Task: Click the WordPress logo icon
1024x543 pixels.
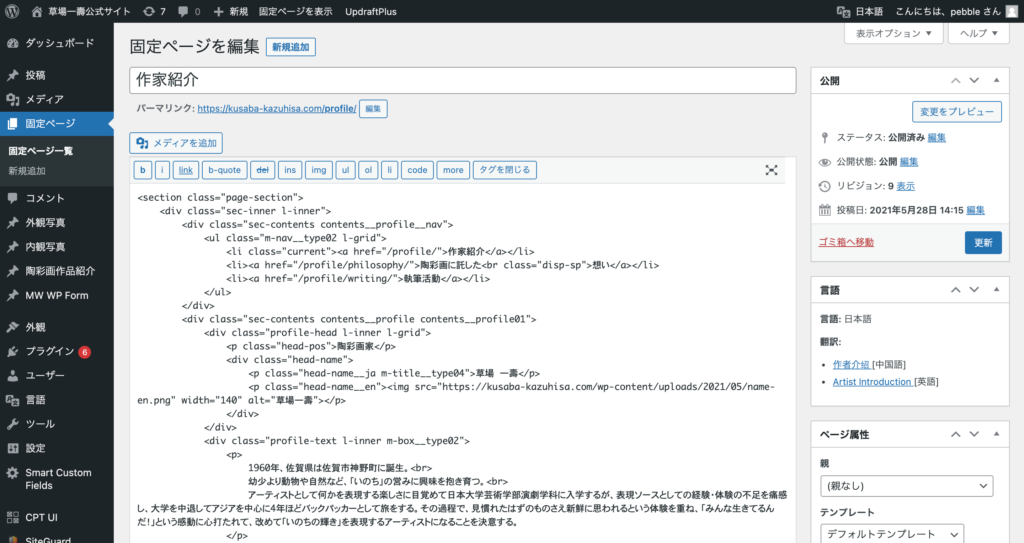Action: 12,12
